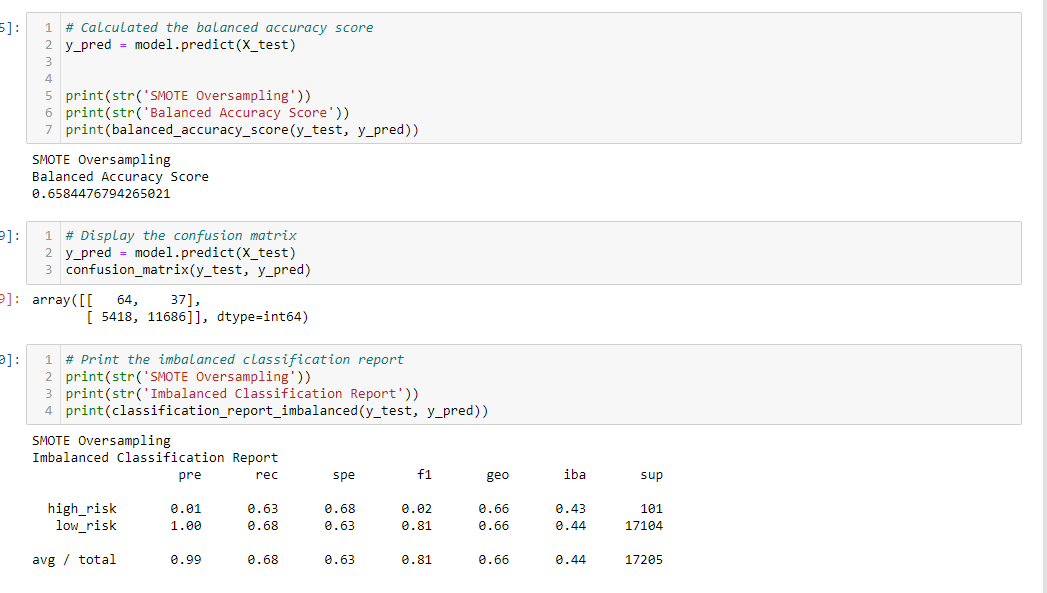Click the 'pre' column header in report
Image resolution: width=1047 pixels, height=593 pixels.
click(x=190, y=475)
